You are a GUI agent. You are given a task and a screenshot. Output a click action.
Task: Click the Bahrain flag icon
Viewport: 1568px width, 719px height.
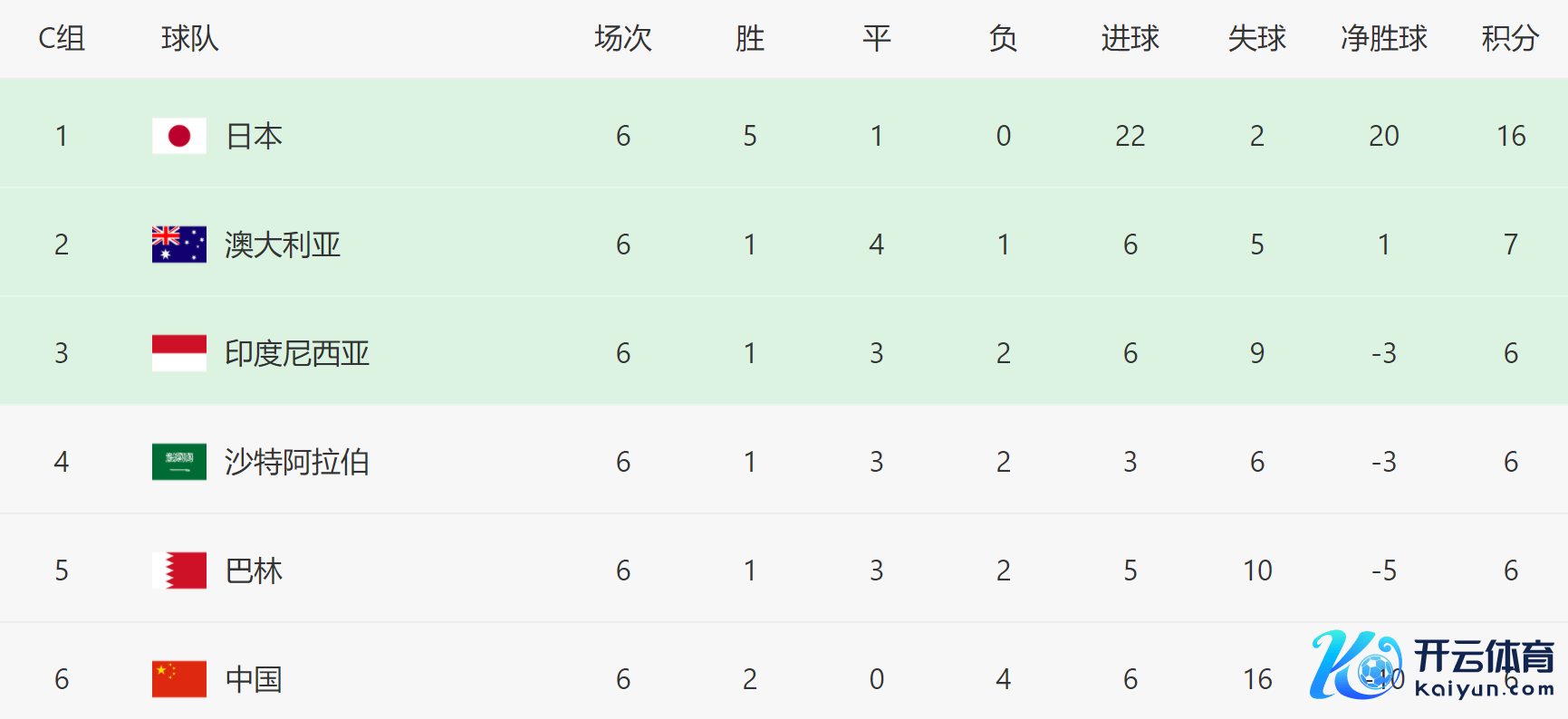[x=179, y=570]
